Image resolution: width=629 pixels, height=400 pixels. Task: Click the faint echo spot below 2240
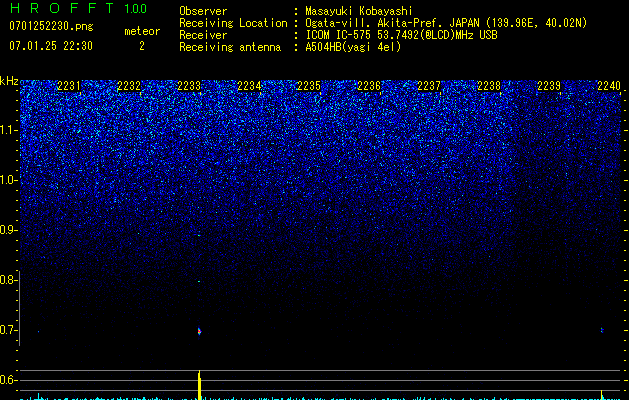(602, 330)
